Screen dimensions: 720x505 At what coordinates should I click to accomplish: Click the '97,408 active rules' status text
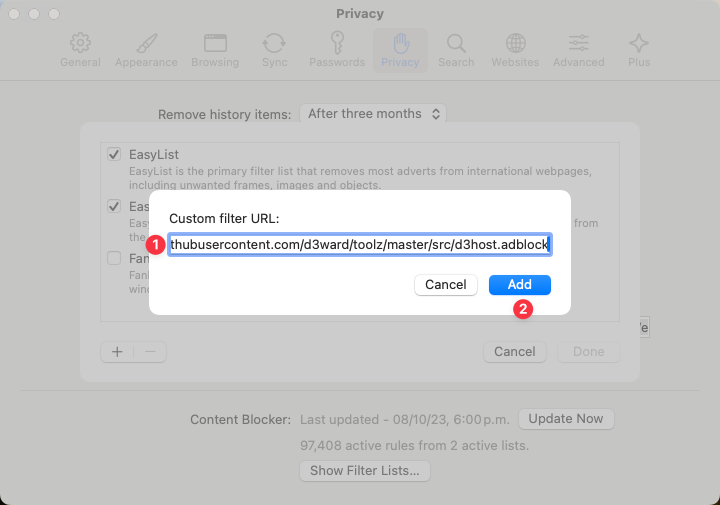pos(415,445)
